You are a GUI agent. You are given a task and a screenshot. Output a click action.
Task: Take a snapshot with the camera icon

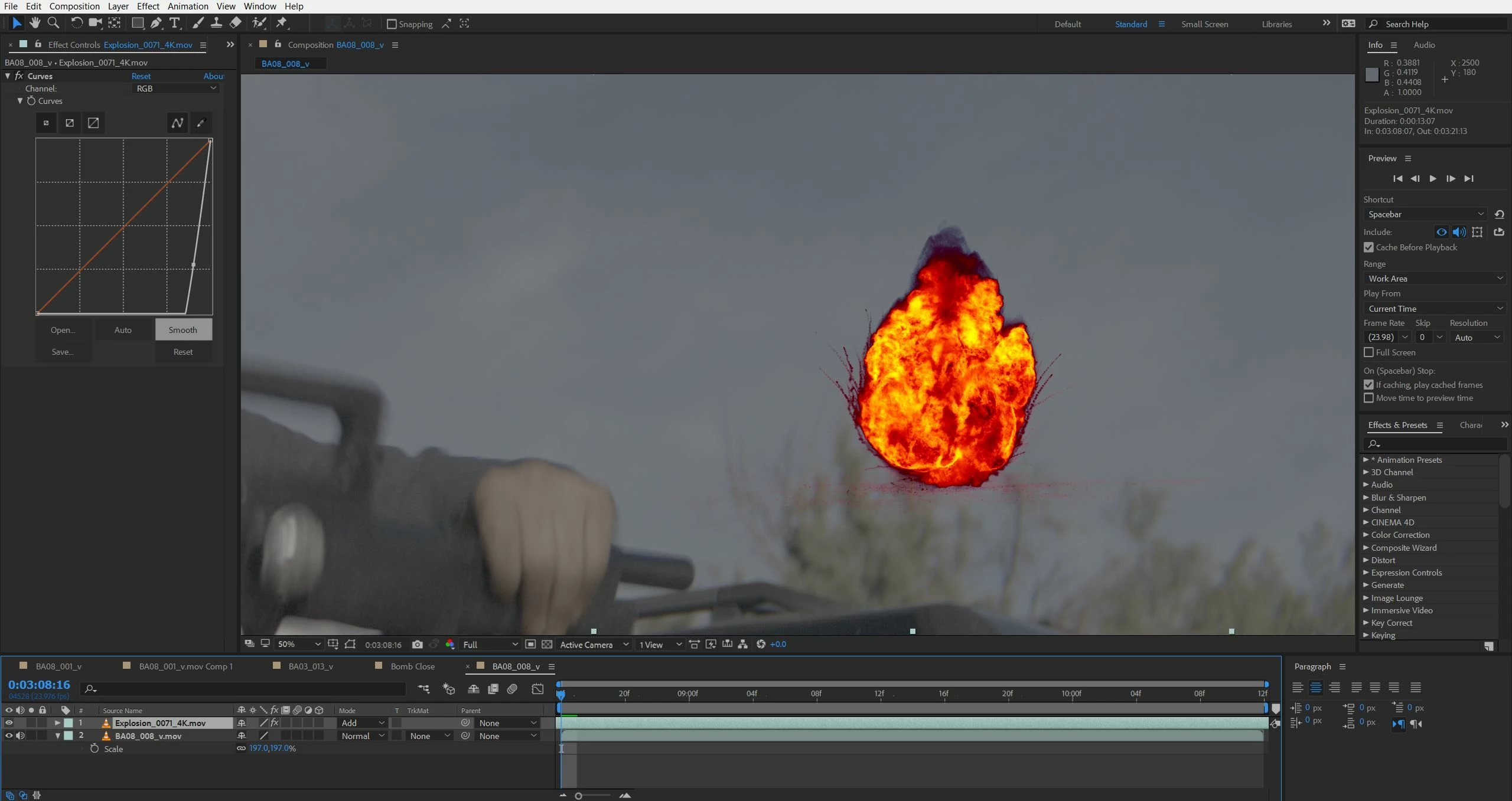tap(418, 645)
